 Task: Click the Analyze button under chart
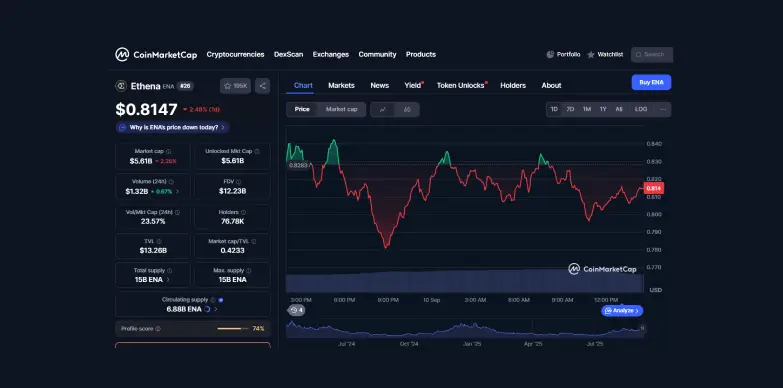point(622,311)
